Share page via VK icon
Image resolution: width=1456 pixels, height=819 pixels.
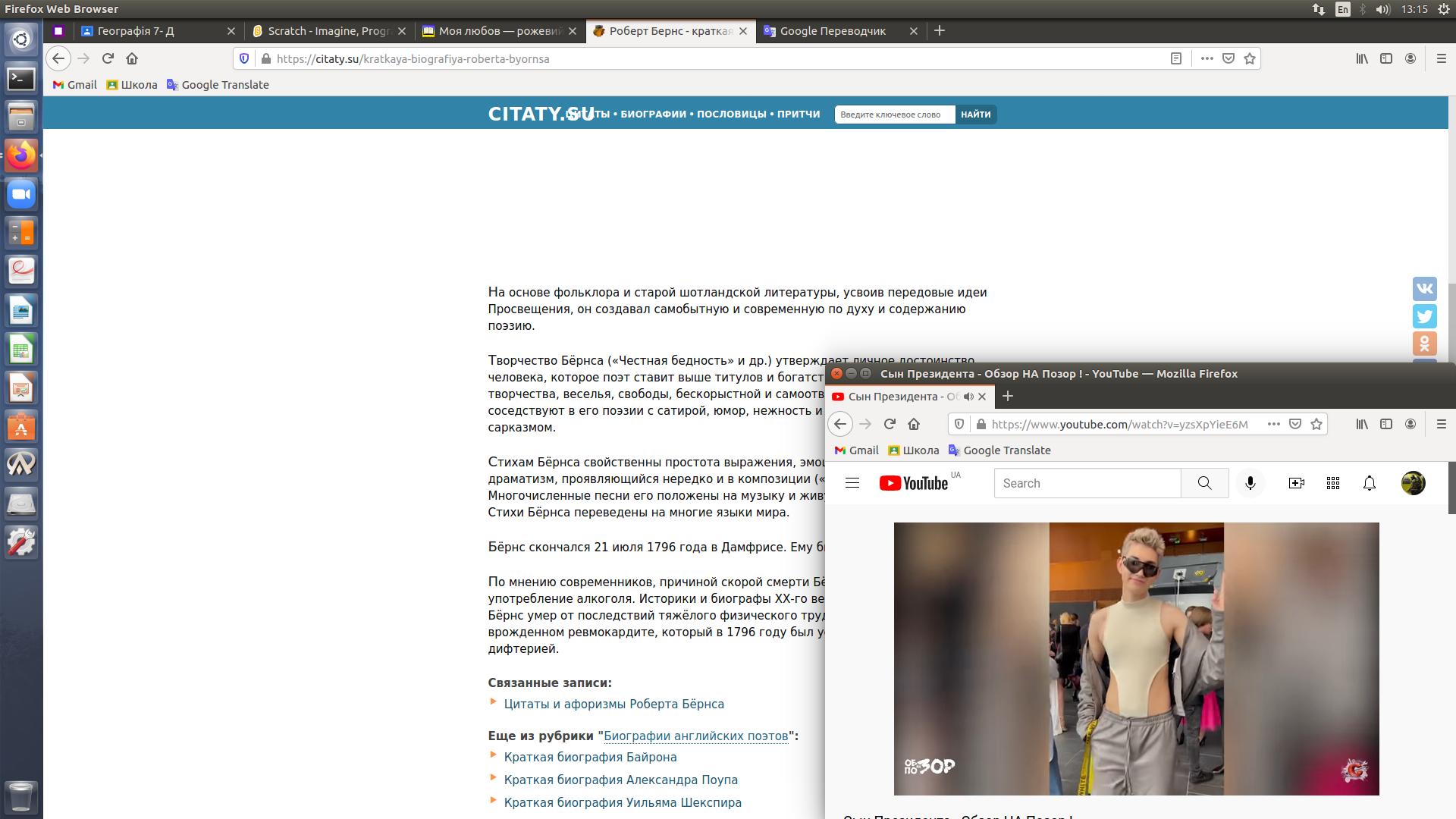click(x=1425, y=289)
